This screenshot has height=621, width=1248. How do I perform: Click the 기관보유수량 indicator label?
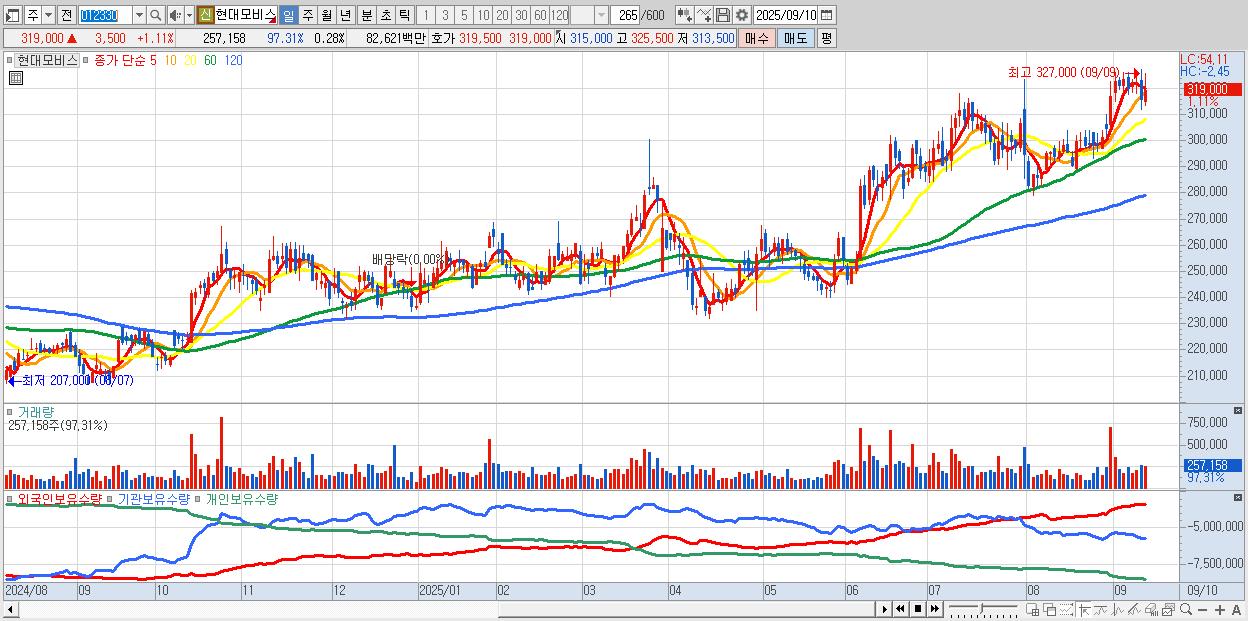point(156,498)
